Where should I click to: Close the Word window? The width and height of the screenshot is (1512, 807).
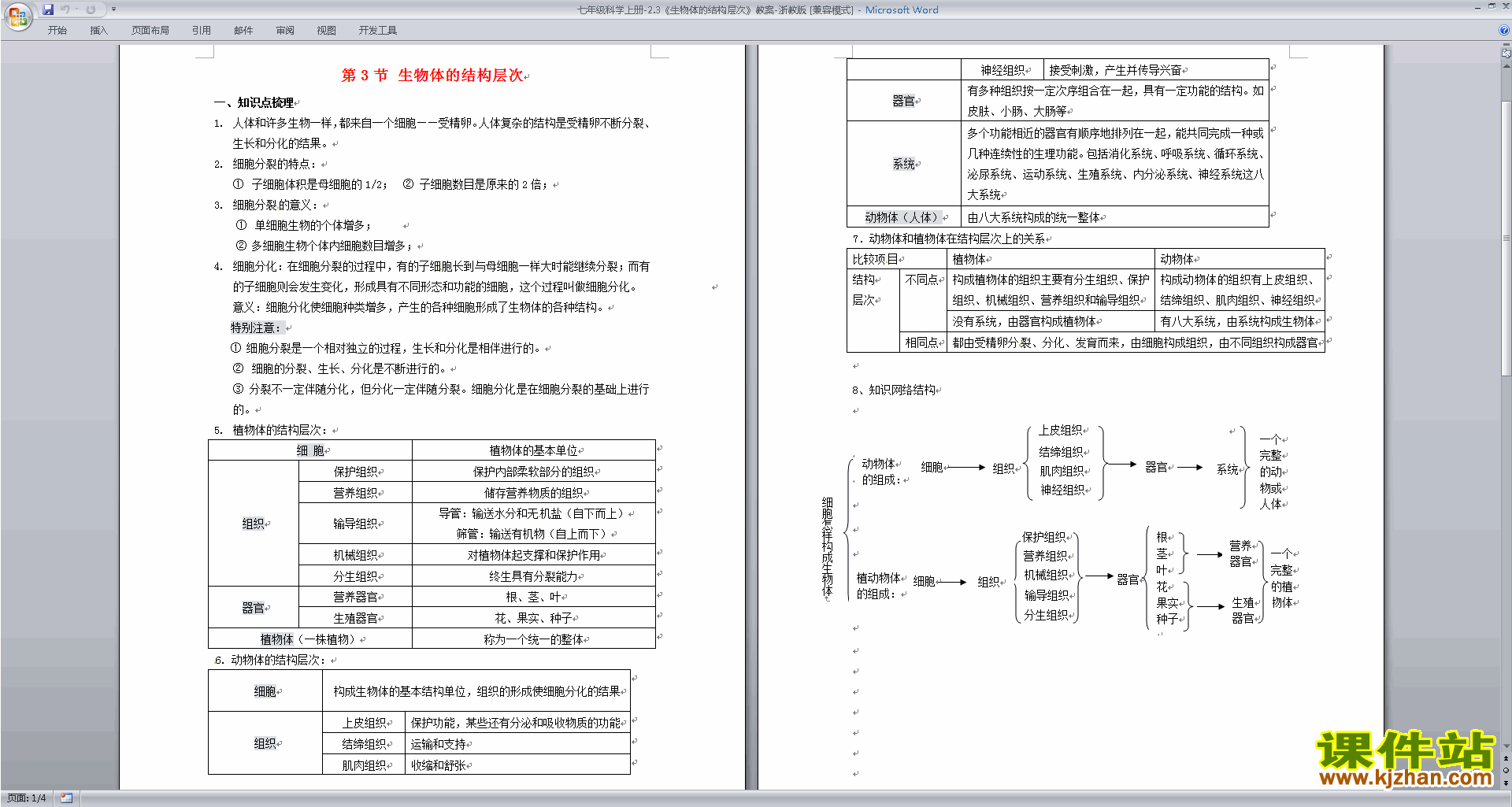click(x=1505, y=6)
